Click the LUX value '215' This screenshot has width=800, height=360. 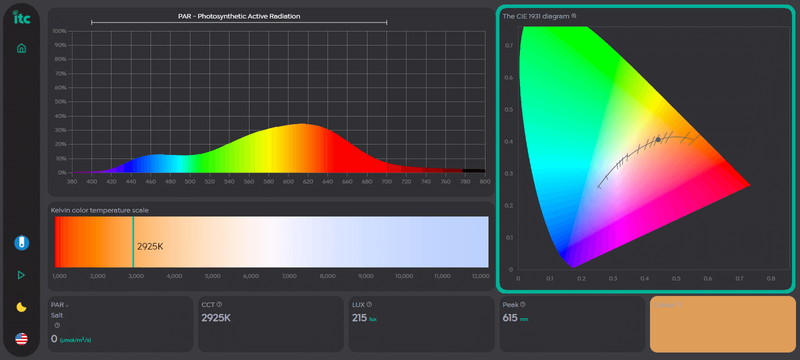pyautogui.click(x=359, y=318)
